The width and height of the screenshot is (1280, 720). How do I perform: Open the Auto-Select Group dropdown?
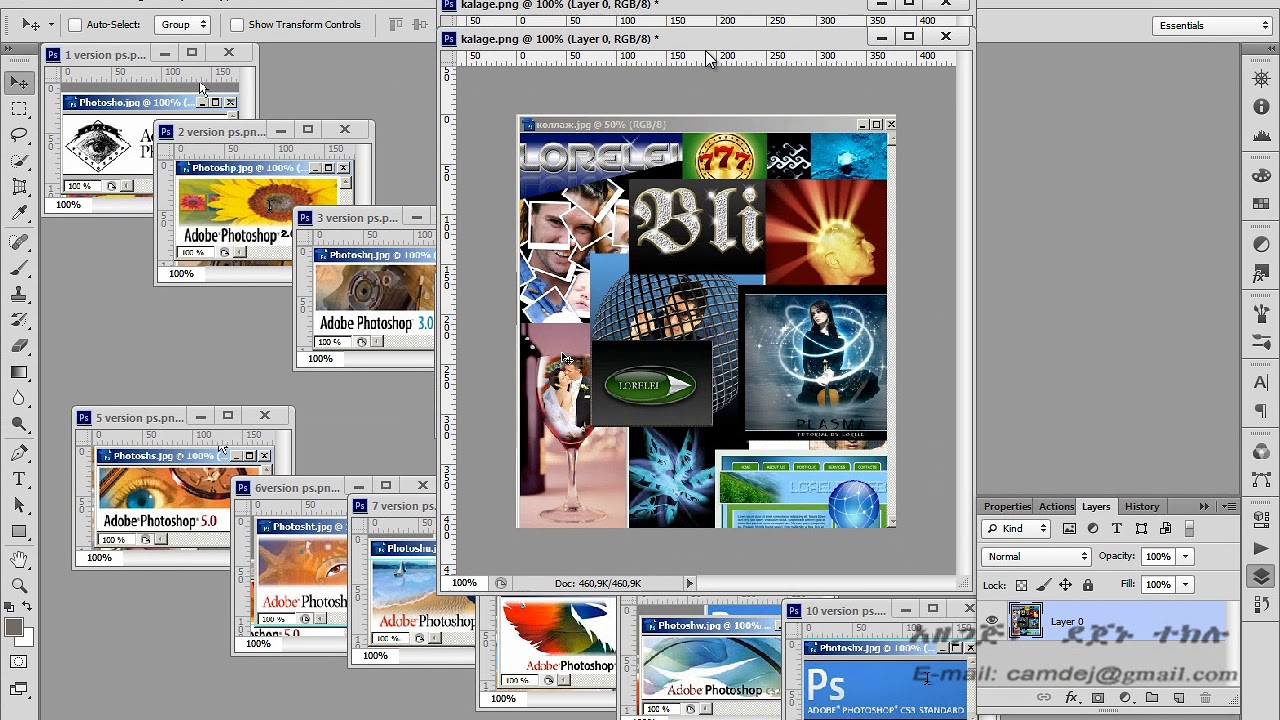click(x=183, y=24)
